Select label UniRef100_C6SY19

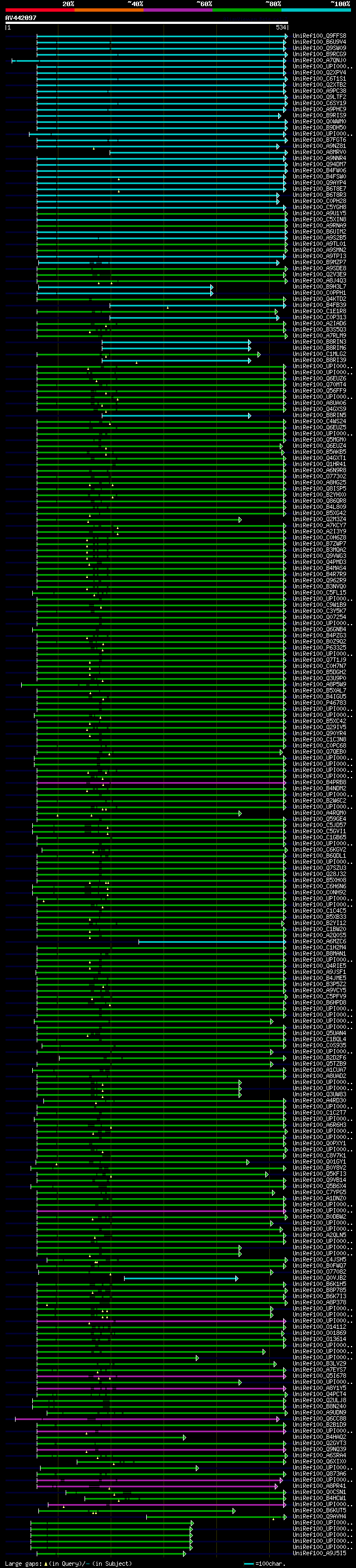click(x=319, y=103)
